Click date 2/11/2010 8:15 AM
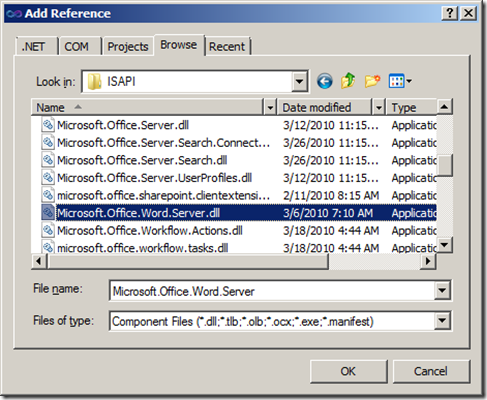The image size is (487, 400). click(x=331, y=195)
